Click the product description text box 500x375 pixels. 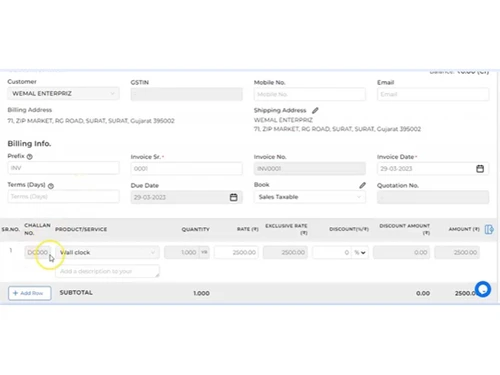107,271
